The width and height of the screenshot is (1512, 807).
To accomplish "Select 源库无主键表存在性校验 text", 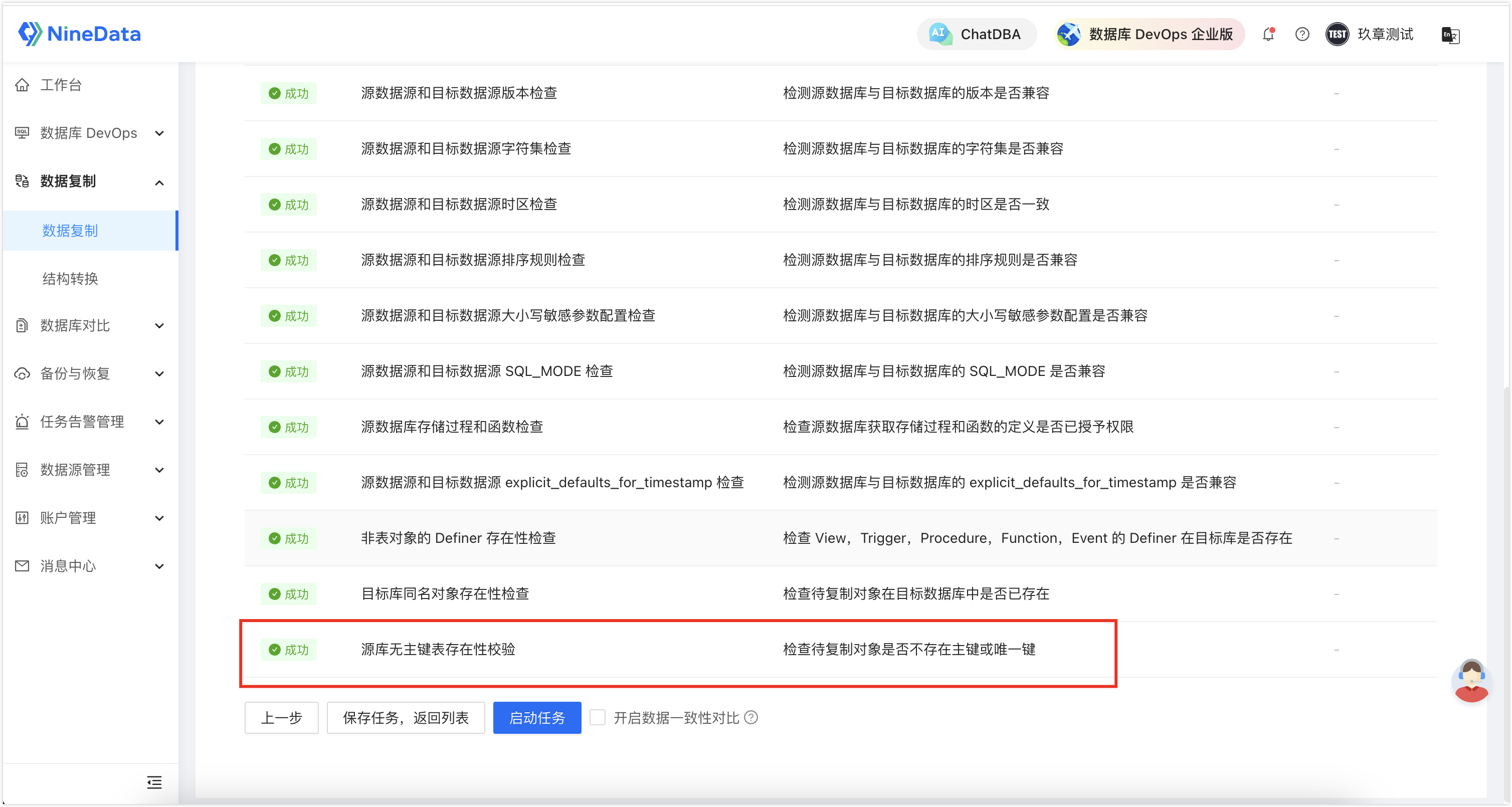I will click(x=438, y=650).
